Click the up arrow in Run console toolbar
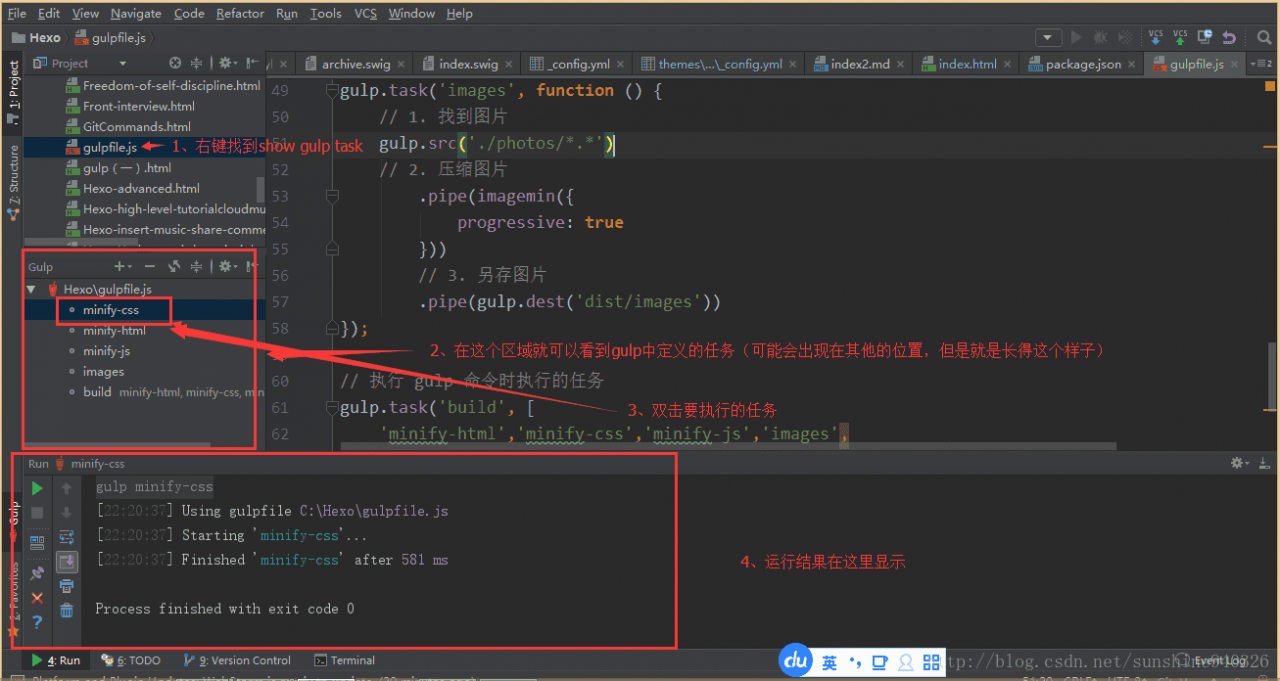Viewport: 1280px width, 681px height. [x=67, y=488]
